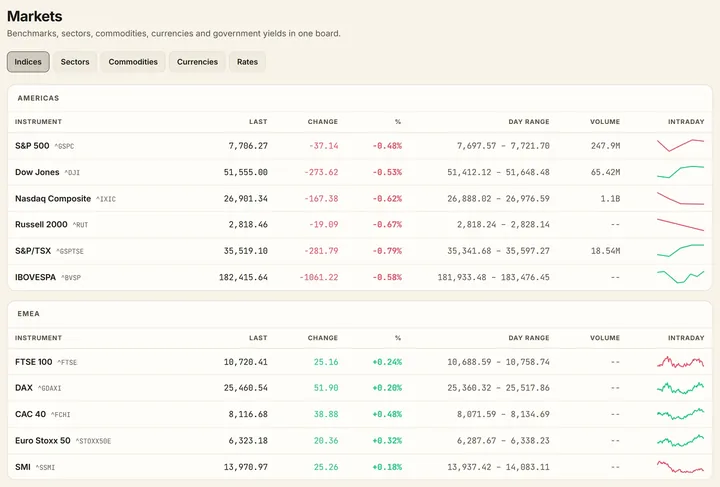Viewport: 720px width, 487px height.
Task: Click the S&P 500 change value -37.14
Action: coord(323,146)
